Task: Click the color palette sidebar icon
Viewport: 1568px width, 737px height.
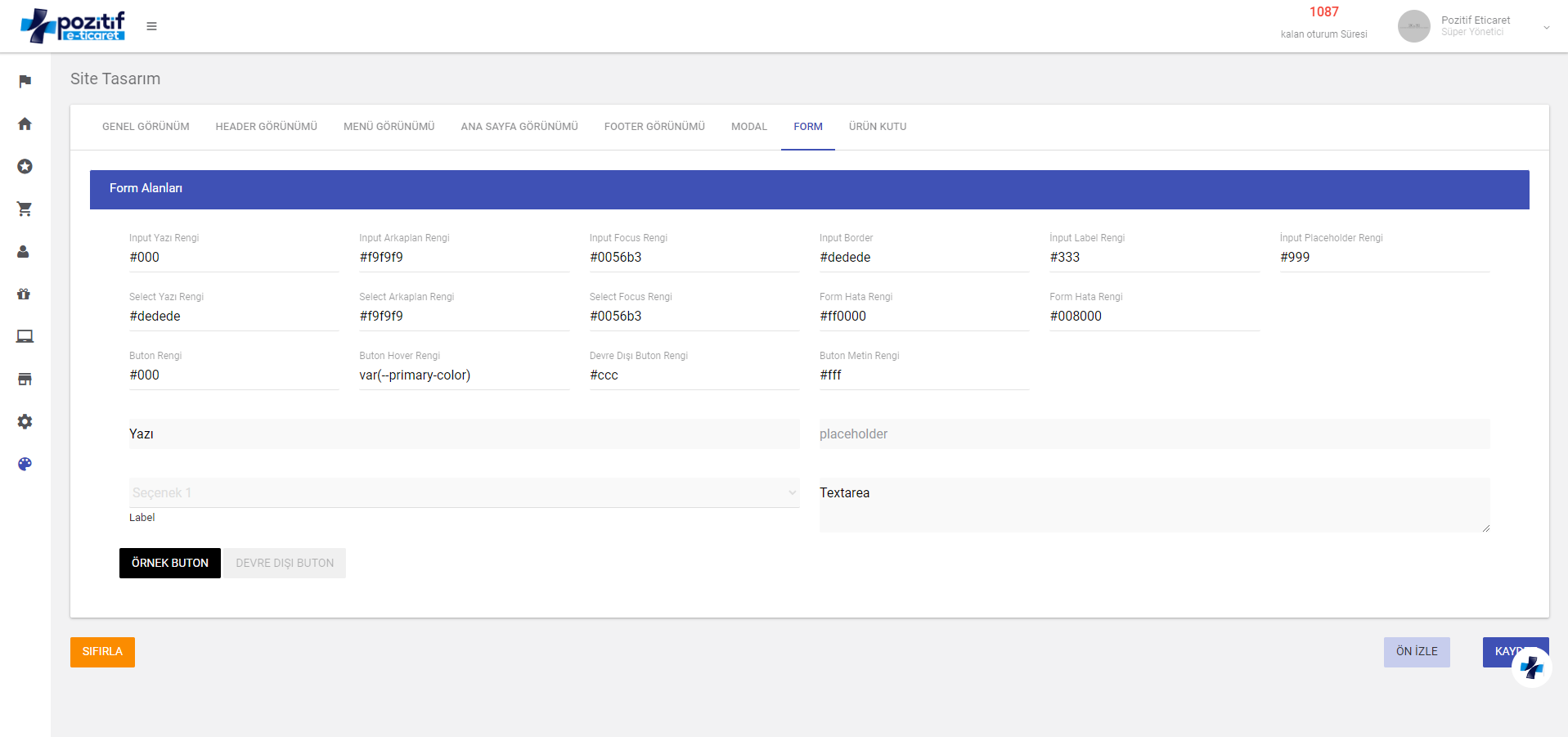Action: coord(25,464)
